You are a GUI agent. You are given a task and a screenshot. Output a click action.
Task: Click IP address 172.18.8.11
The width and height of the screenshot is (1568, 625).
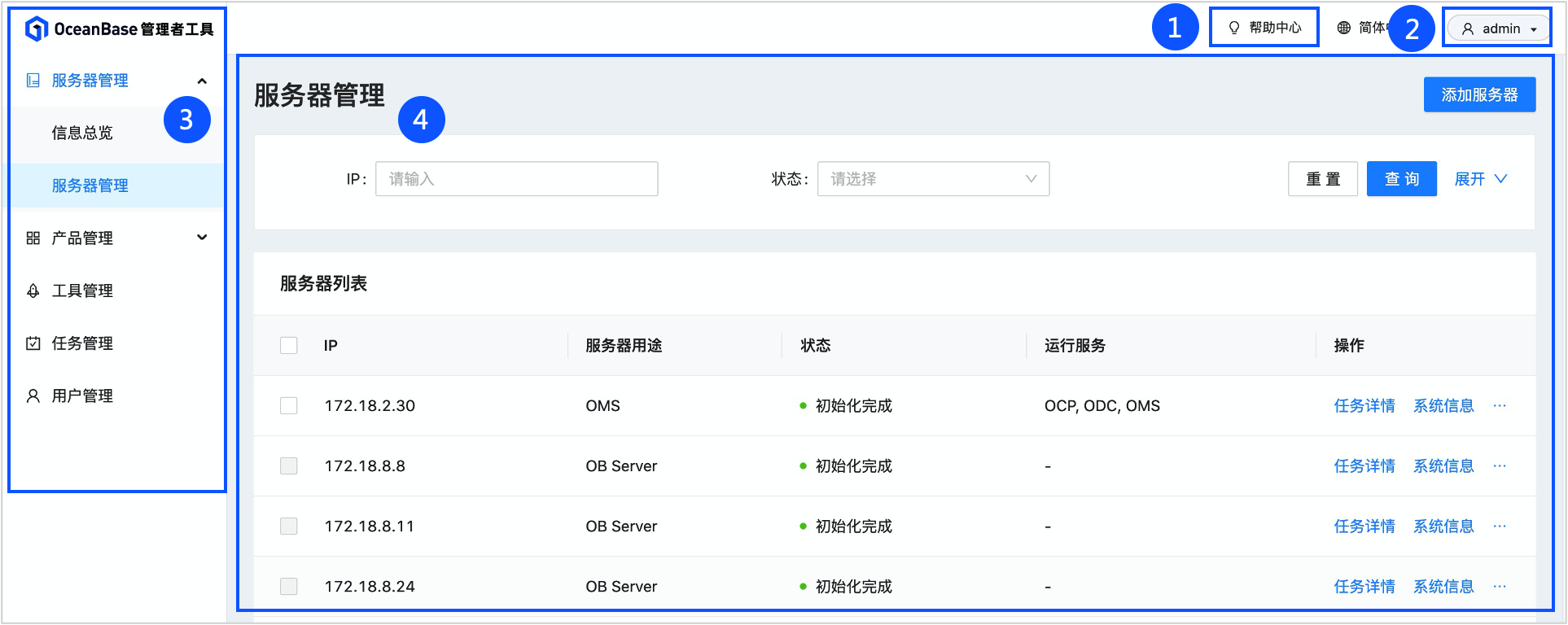tap(370, 526)
